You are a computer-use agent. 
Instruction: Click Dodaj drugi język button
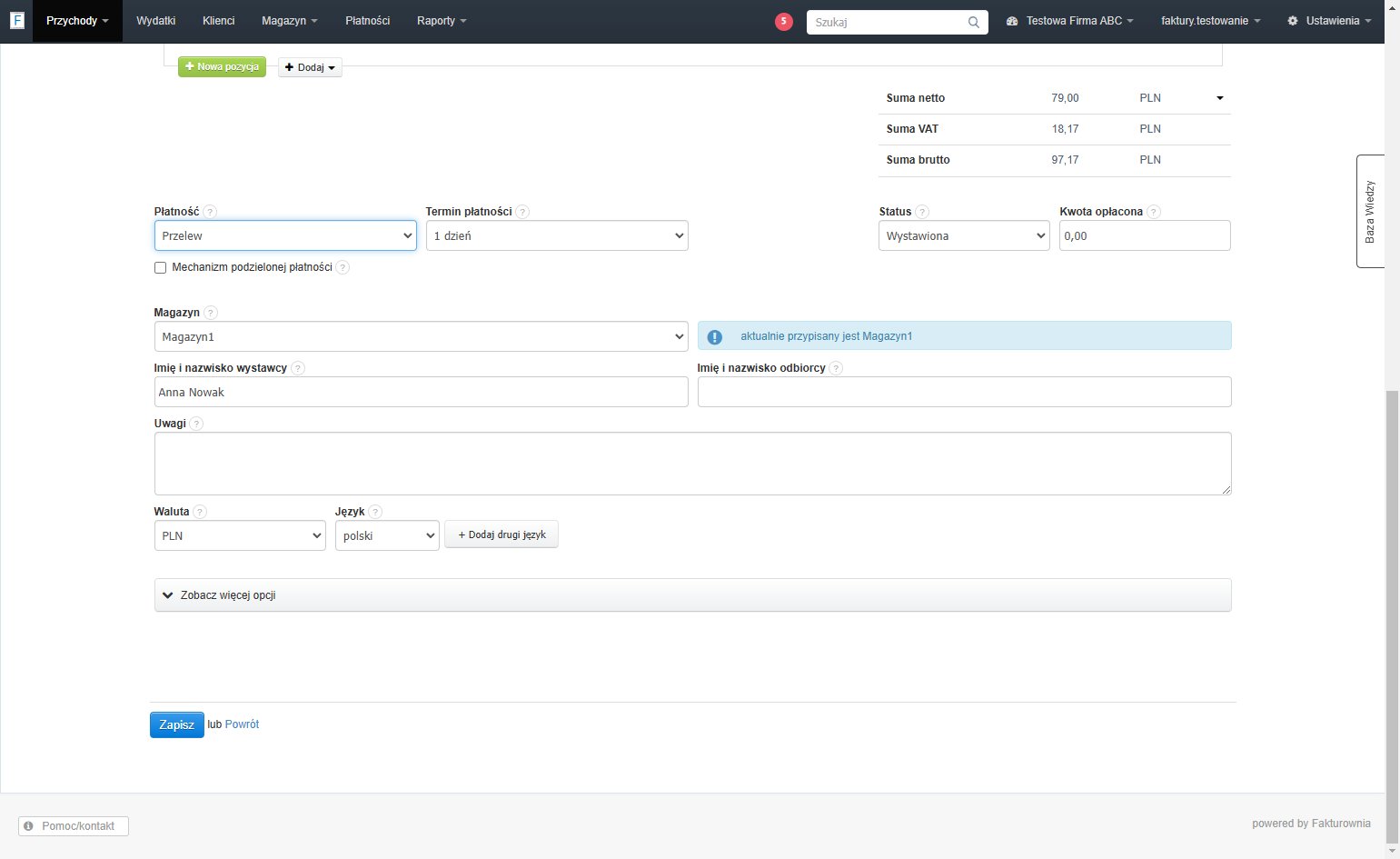click(x=501, y=534)
